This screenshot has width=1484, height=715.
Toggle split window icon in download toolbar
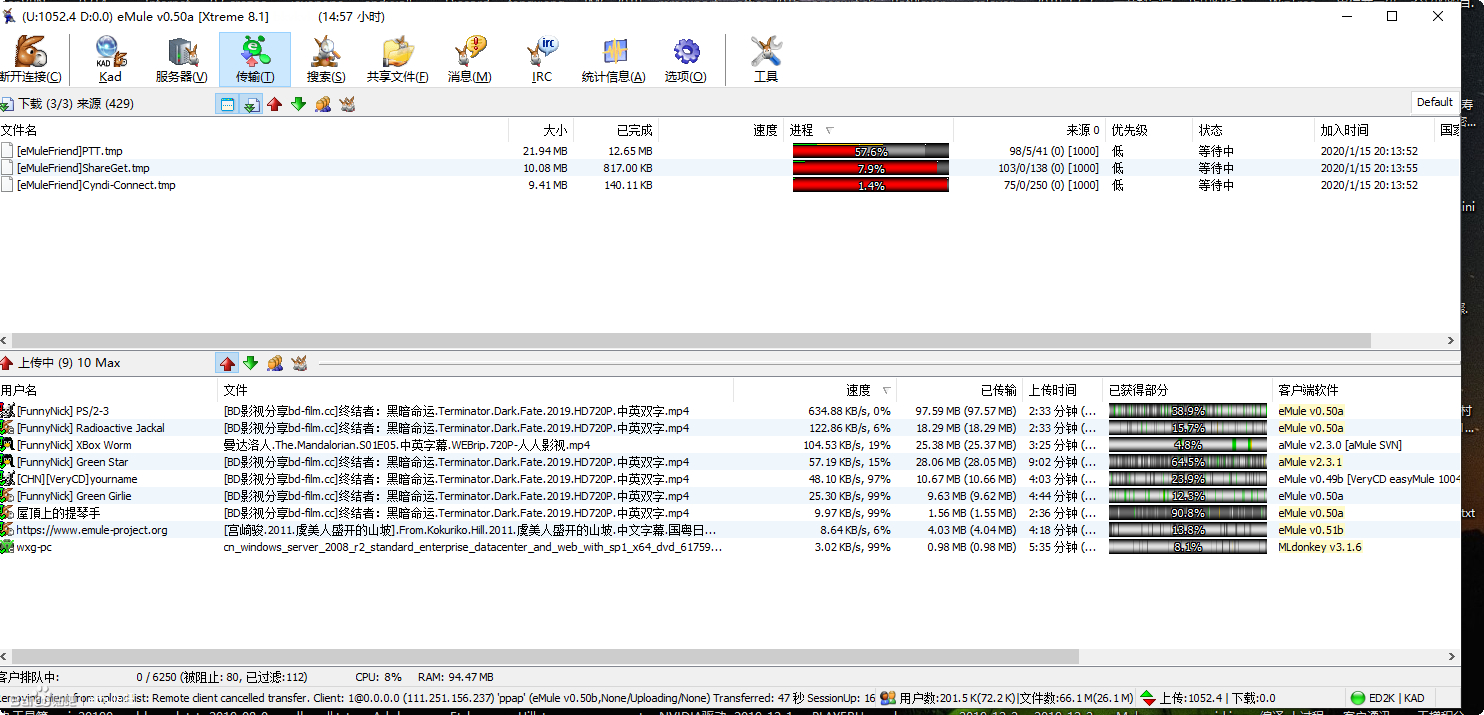227,104
